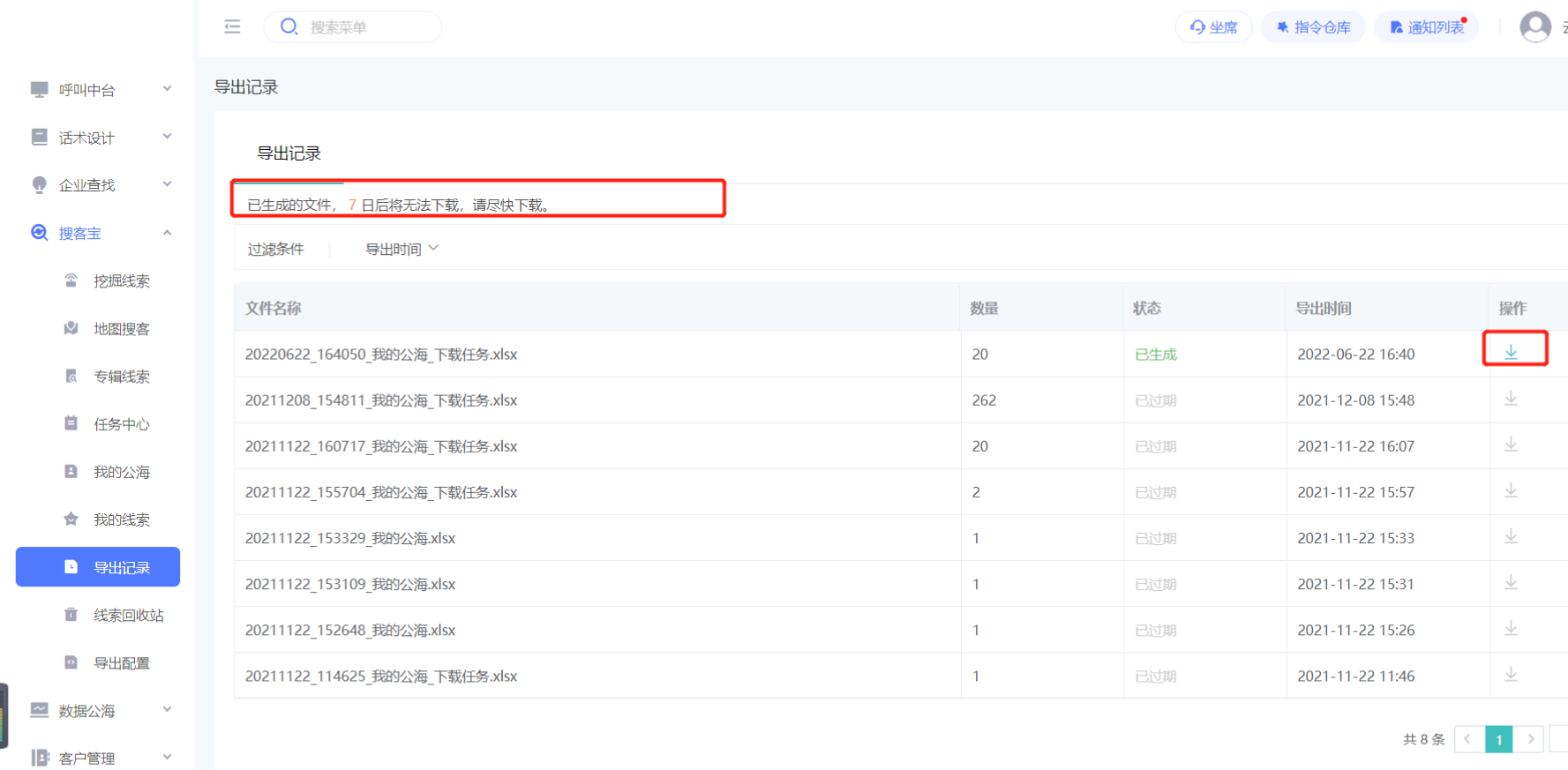Download the 20220622_164050 export file

click(1511, 353)
